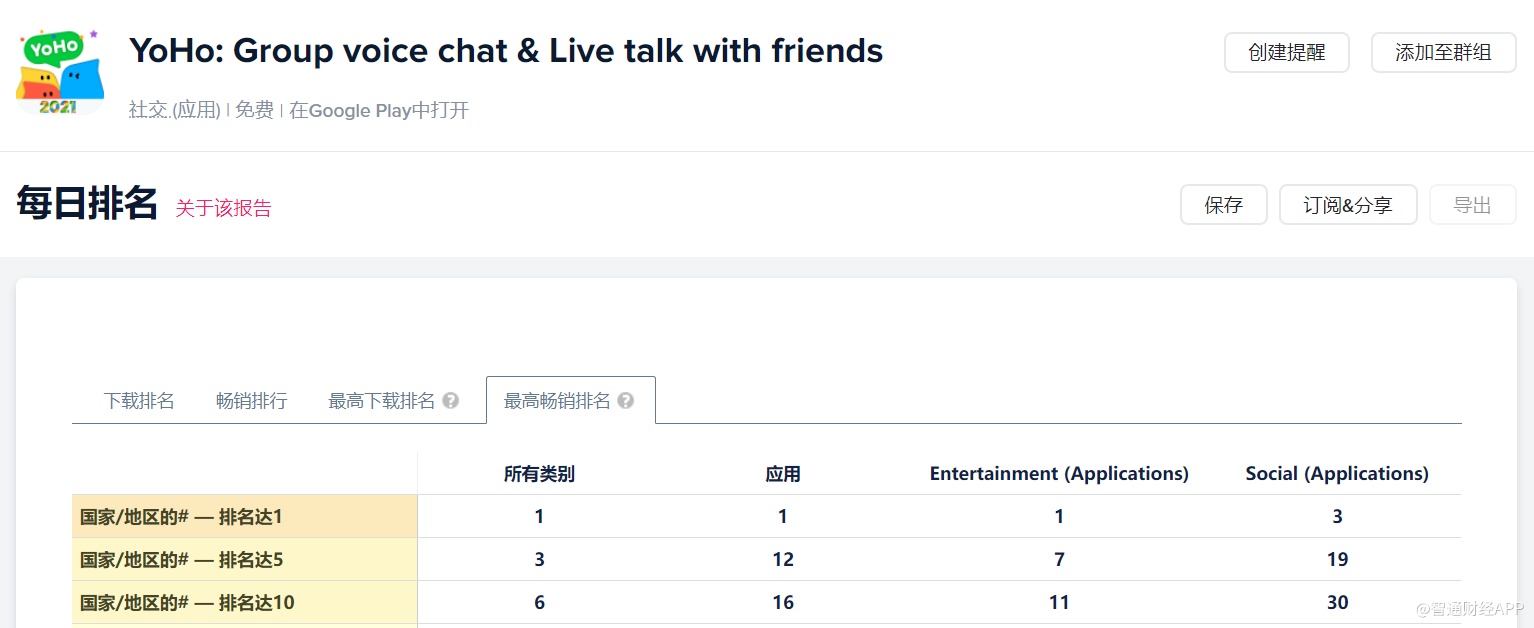Open the 畅销排行 tab

tap(251, 401)
